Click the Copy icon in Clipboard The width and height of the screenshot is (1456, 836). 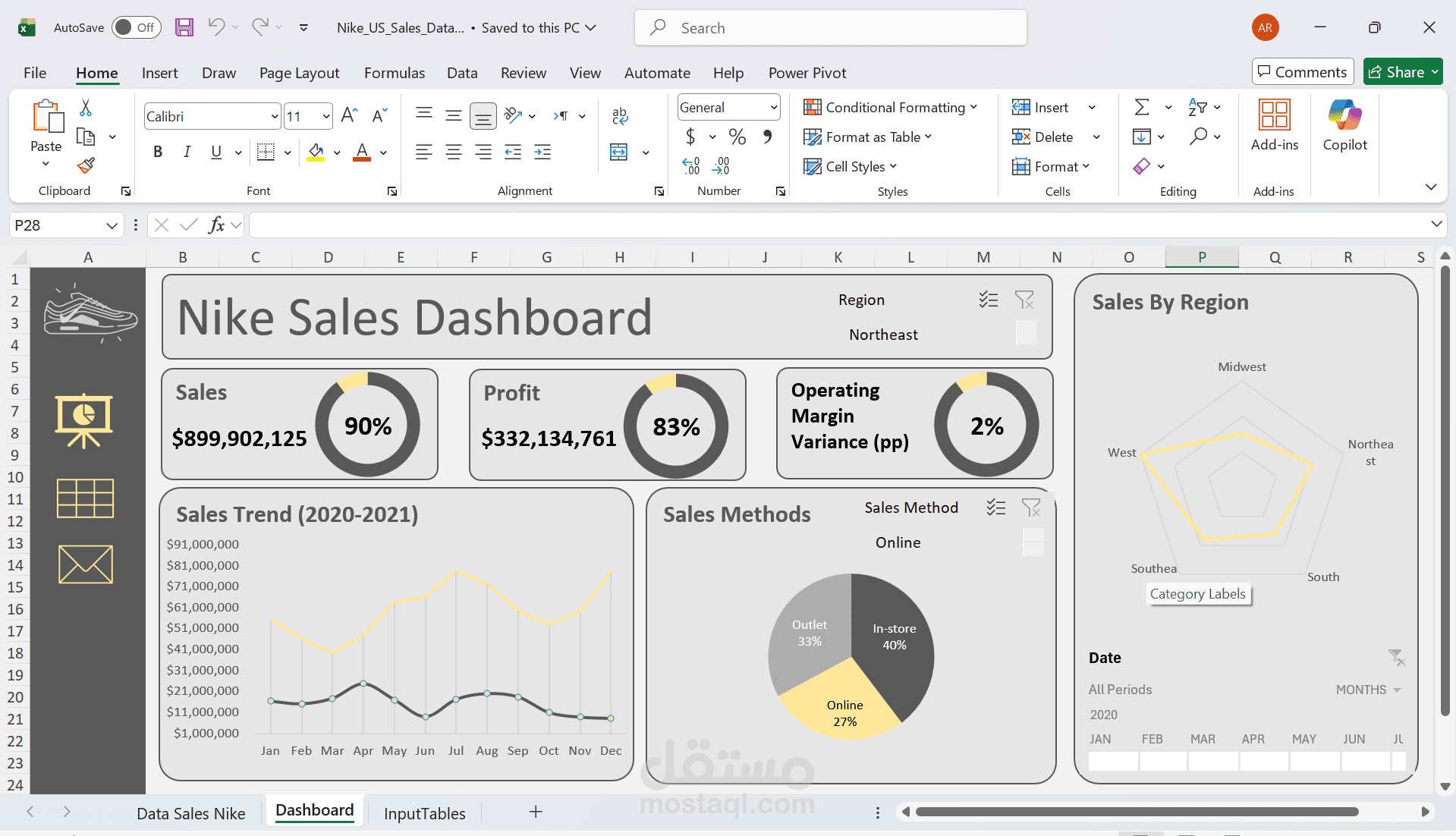click(86, 137)
